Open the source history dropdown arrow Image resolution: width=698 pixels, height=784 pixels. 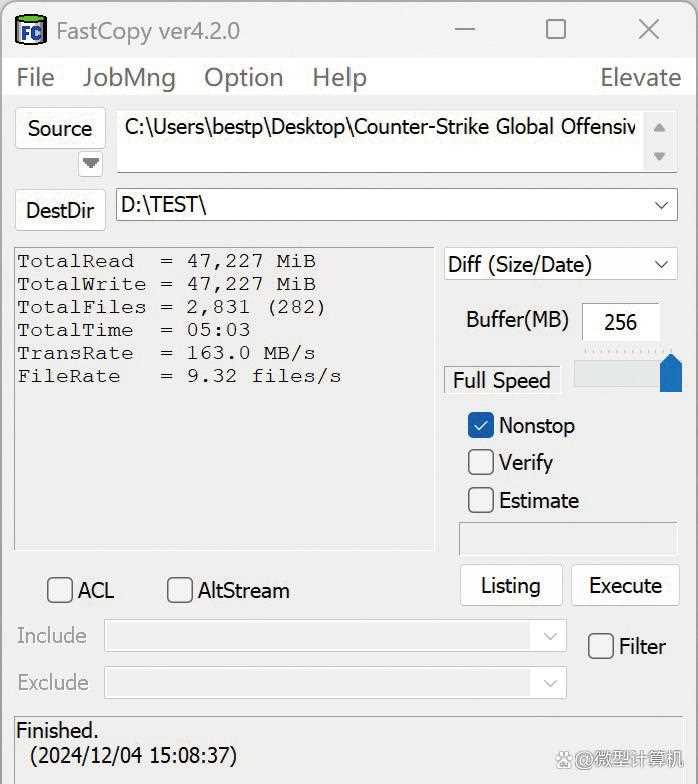(91, 163)
